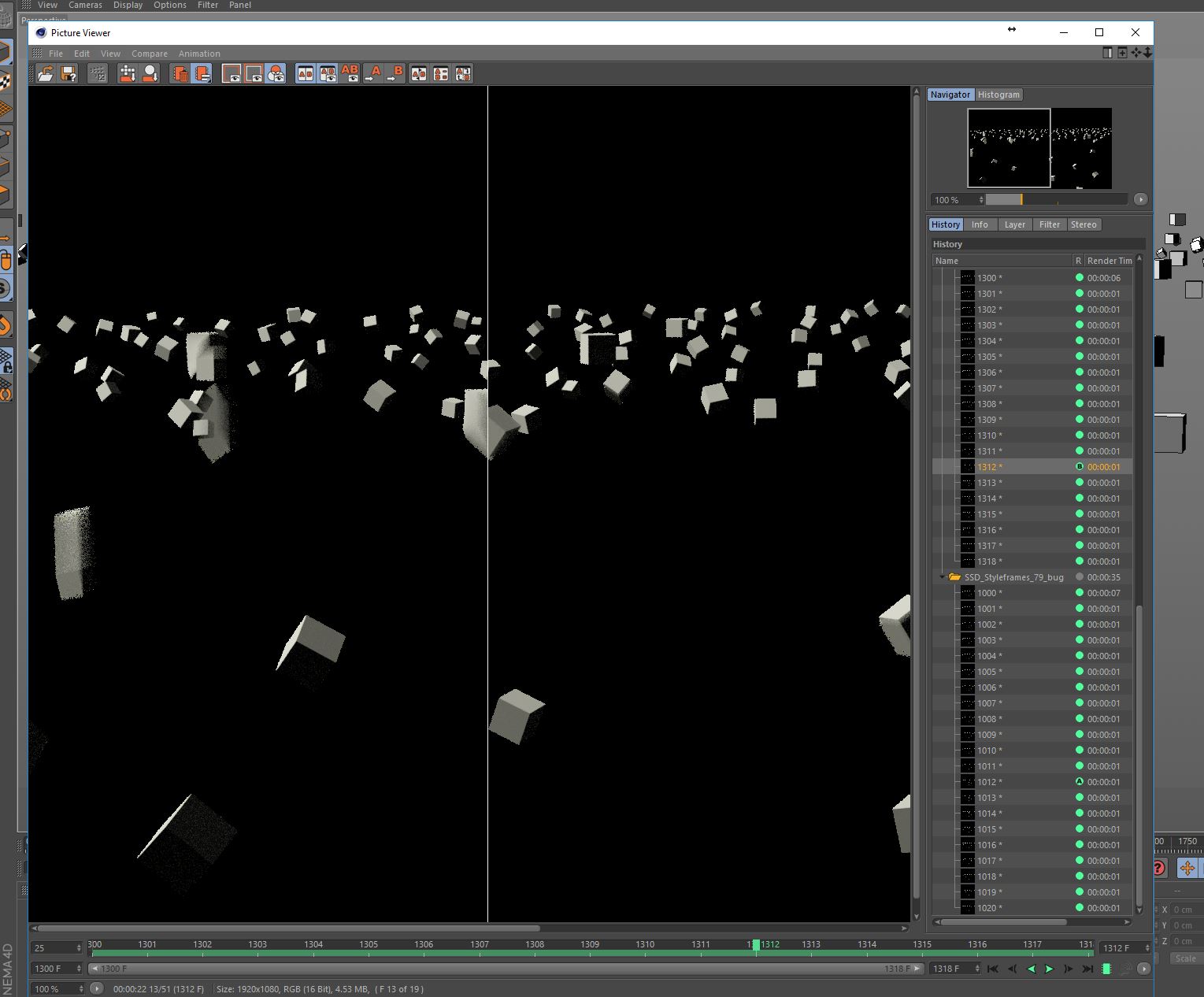The image size is (1204, 997).
Task: Click the end frame field showing 1318 F
Action: [x=954, y=969]
